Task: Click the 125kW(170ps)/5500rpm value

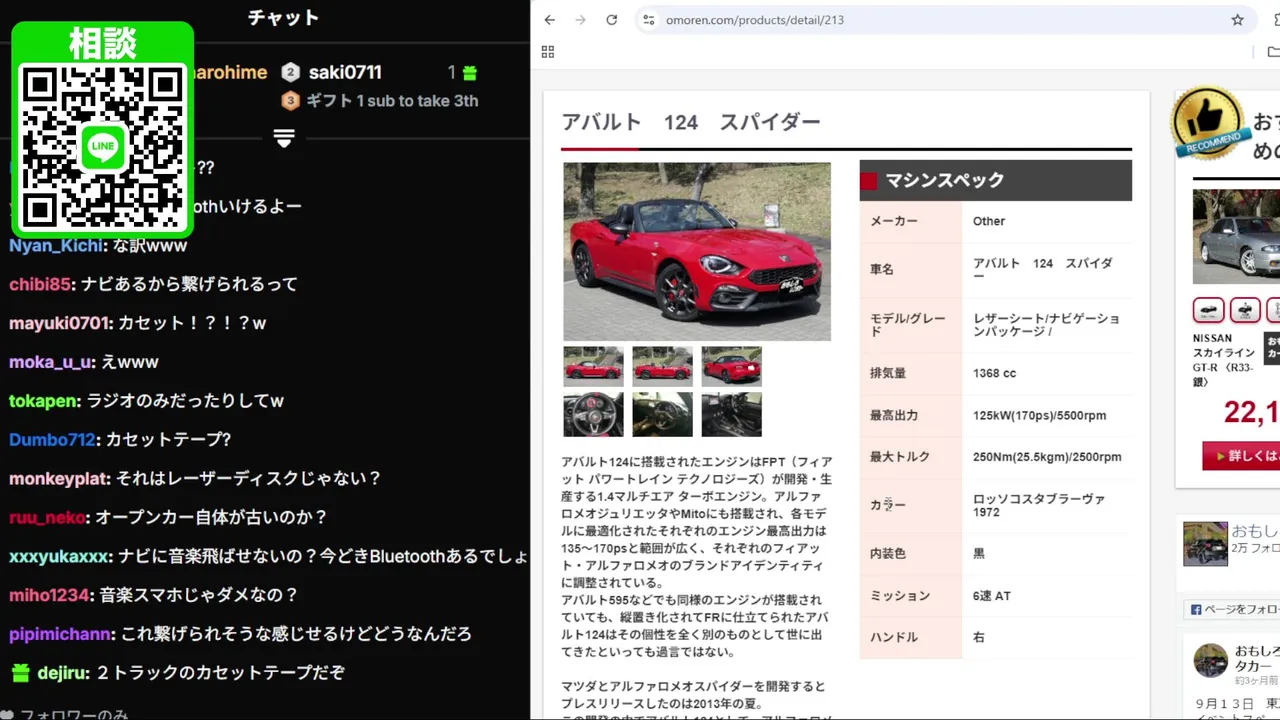Action: [1039, 415]
